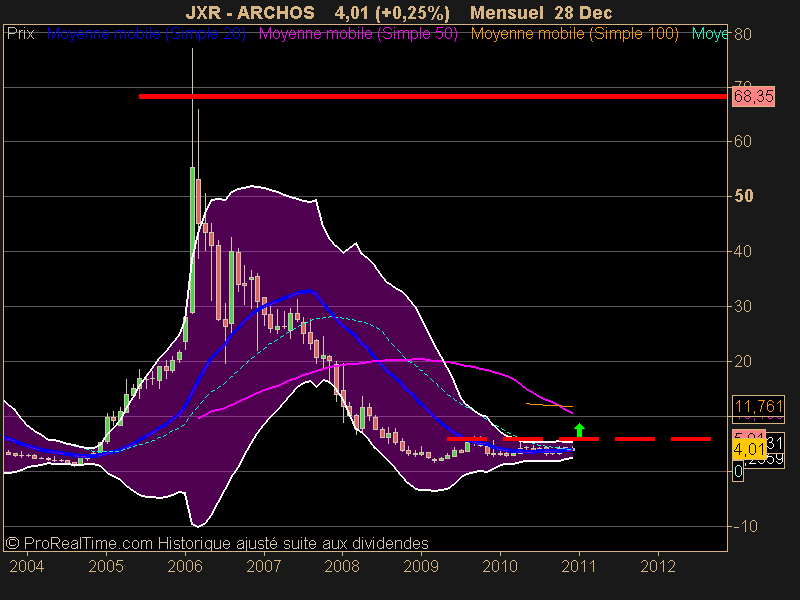Click the "2009" year on the time axis
The image size is (800, 600).
pyautogui.click(x=421, y=566)
